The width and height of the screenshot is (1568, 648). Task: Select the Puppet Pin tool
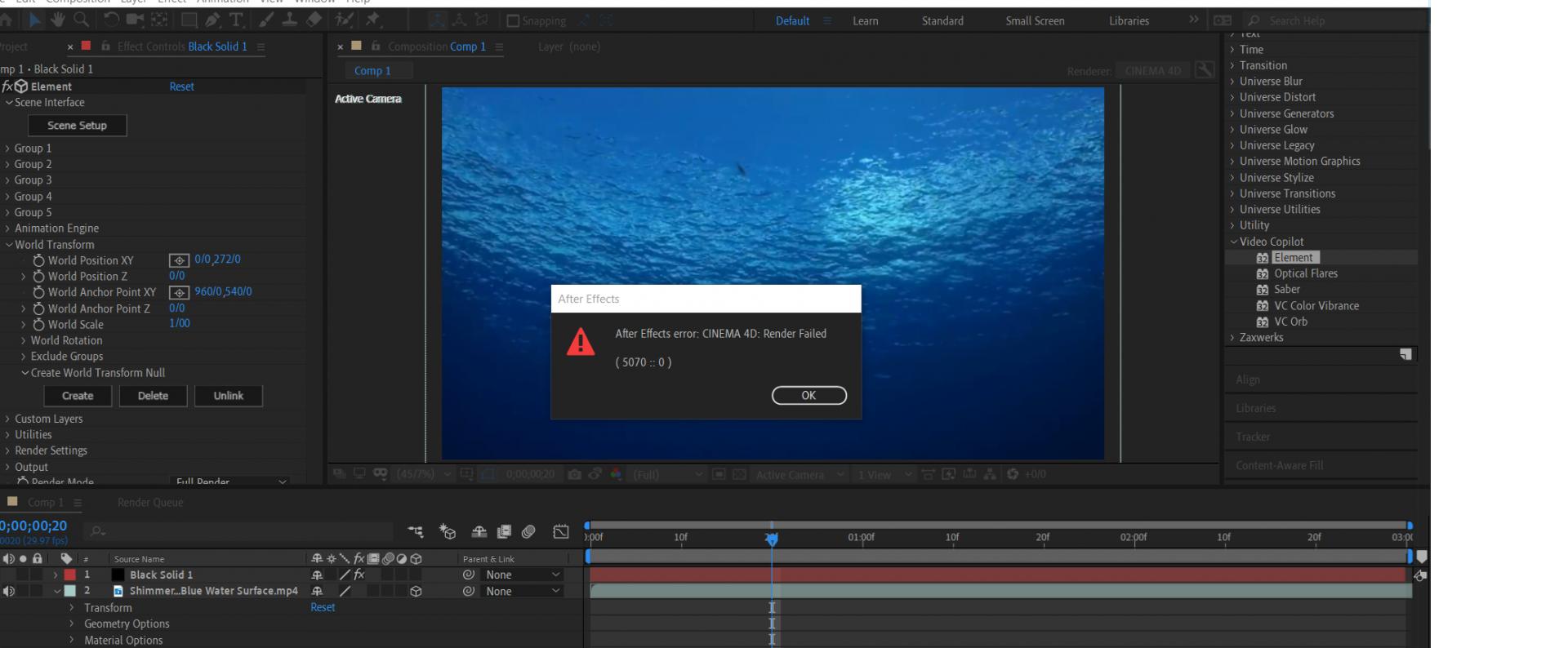[373, 20]
